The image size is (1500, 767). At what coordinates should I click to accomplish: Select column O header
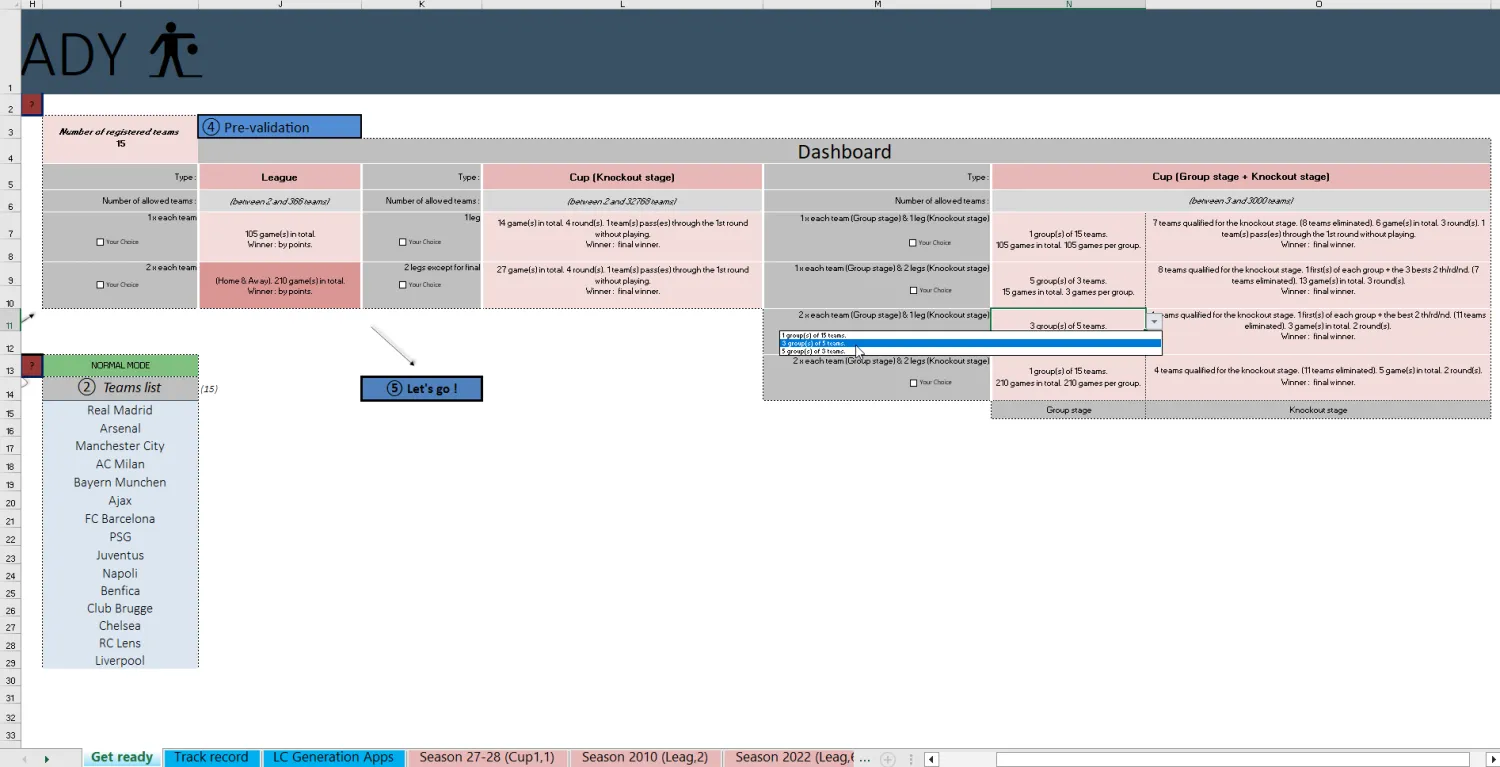tap(1318, 4)
